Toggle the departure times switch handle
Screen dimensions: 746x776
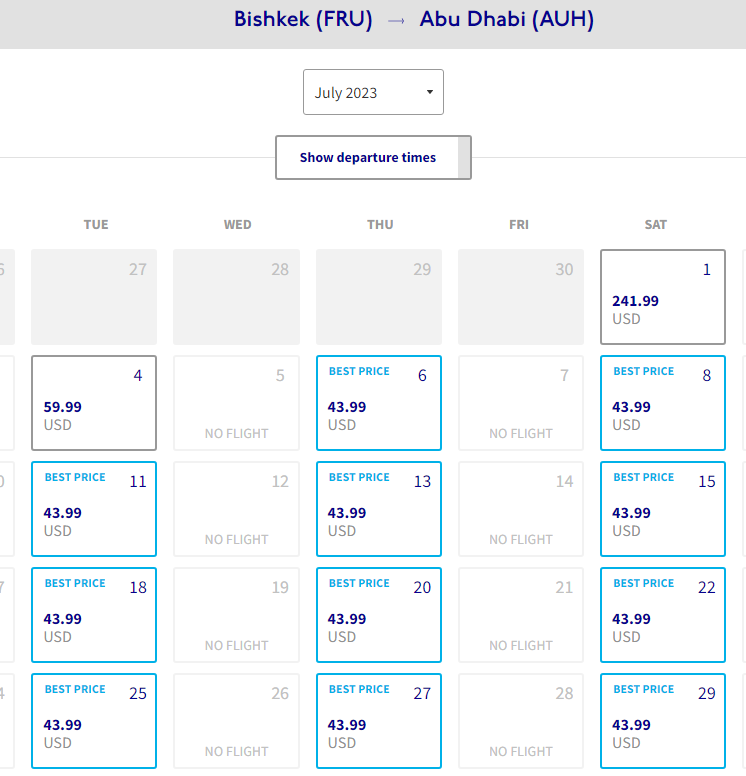coord(464,157)
